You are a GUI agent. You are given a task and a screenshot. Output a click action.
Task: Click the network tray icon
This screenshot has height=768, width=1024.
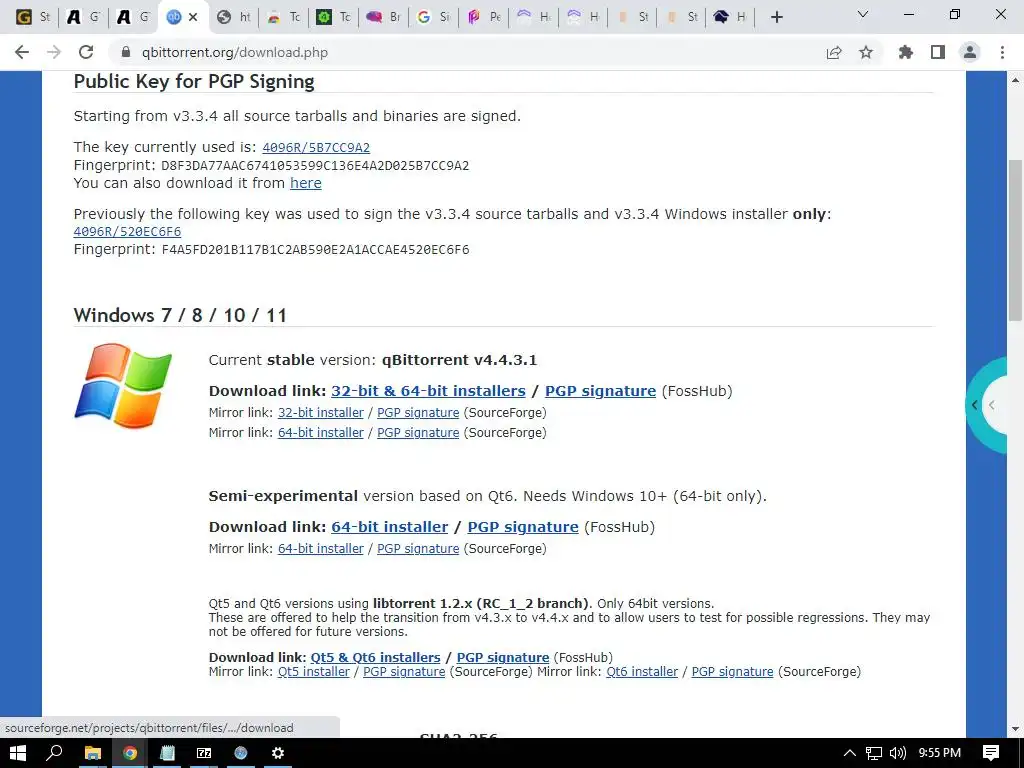(873, 753)
